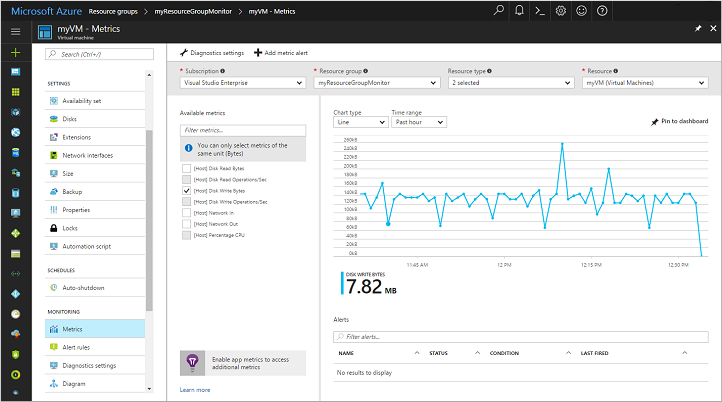Click the lightbulb app metrics icon
Image resolution: width=722 pixels, height=402 pixels.
click(192, 363)
